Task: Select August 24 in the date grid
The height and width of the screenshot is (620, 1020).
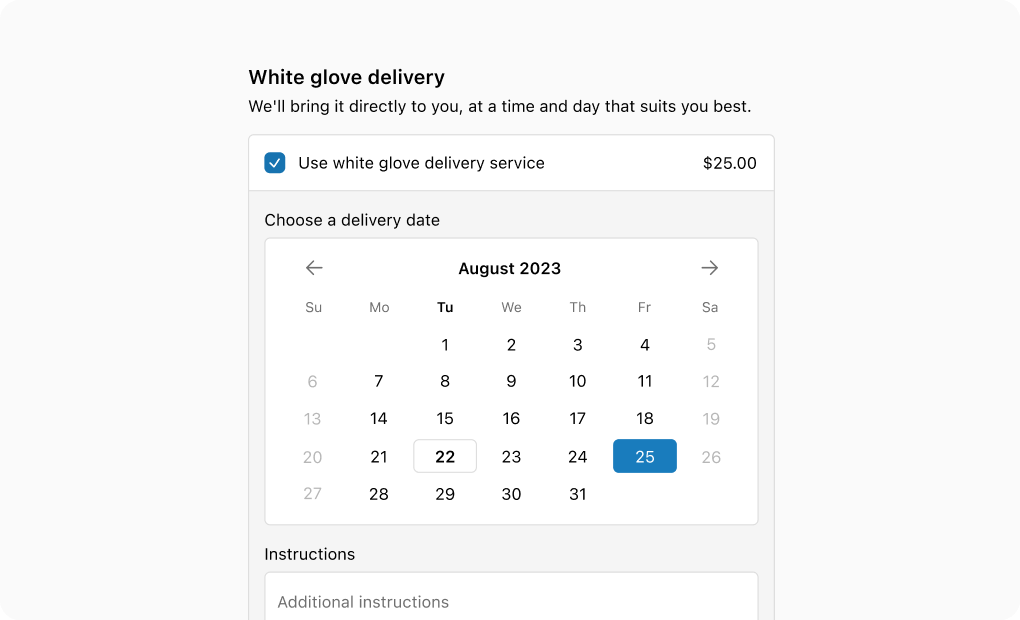Action: click(578, 456)
